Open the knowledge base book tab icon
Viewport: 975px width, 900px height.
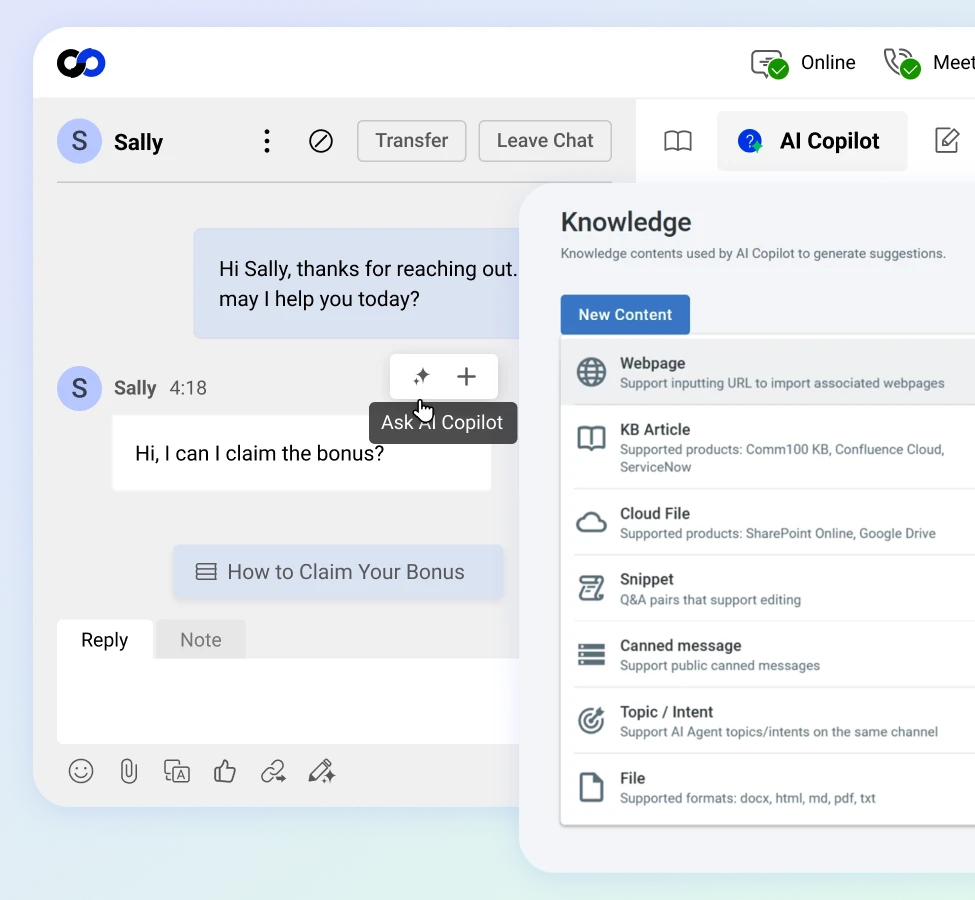(678, 141)
